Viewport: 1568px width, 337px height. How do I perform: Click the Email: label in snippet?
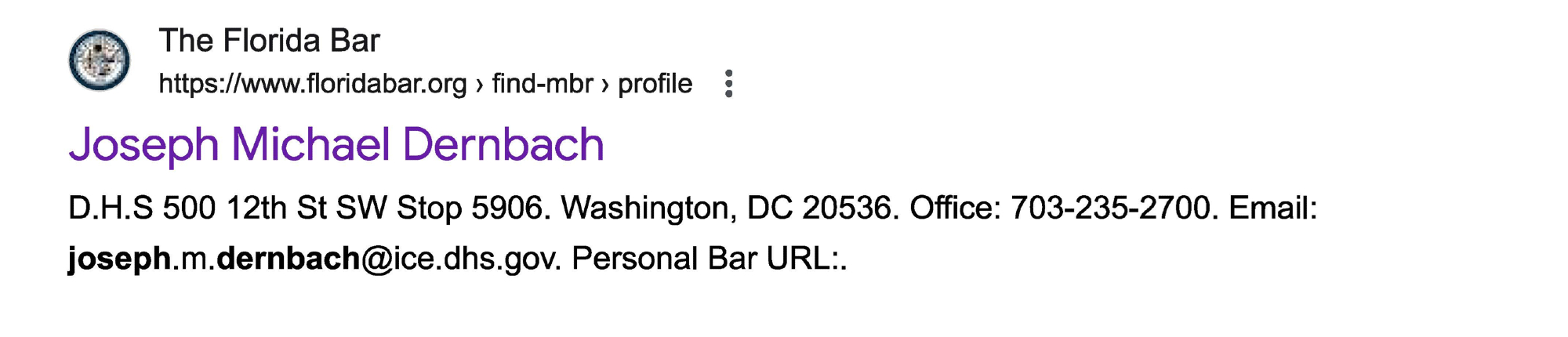tap(1272, 208)
